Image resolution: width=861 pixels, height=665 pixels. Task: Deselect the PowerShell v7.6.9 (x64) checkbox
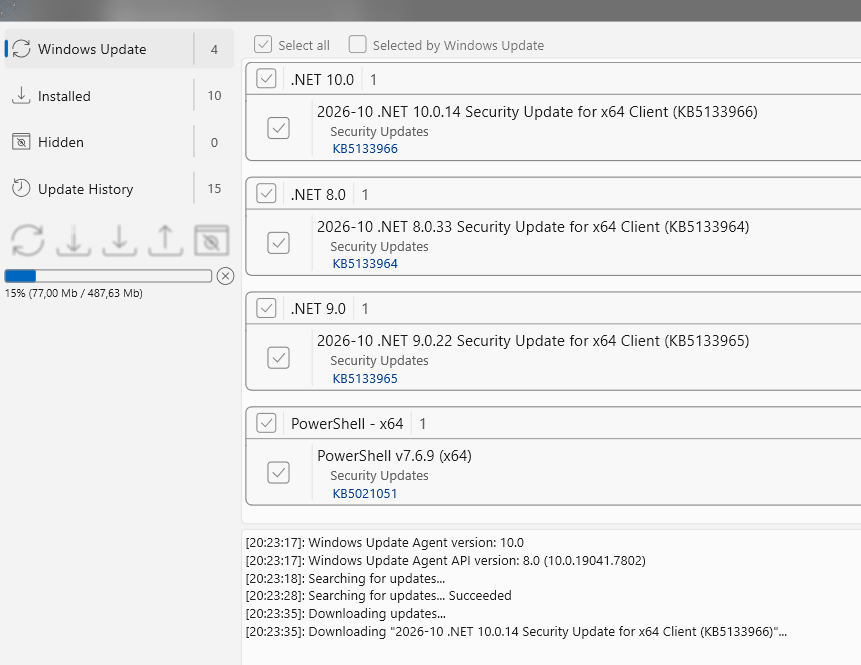278,472
